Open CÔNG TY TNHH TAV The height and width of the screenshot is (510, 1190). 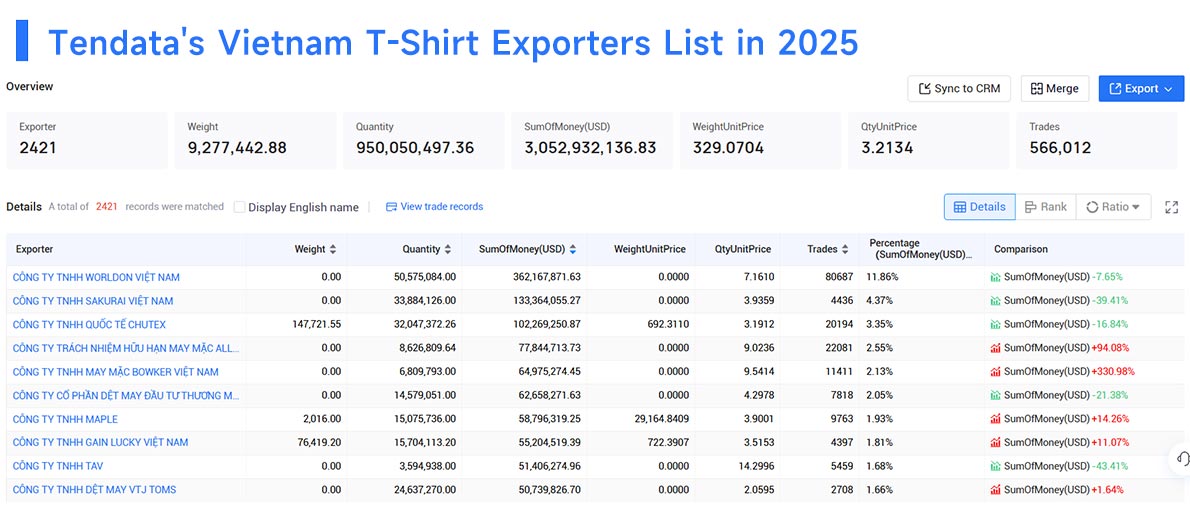point(58,466)
